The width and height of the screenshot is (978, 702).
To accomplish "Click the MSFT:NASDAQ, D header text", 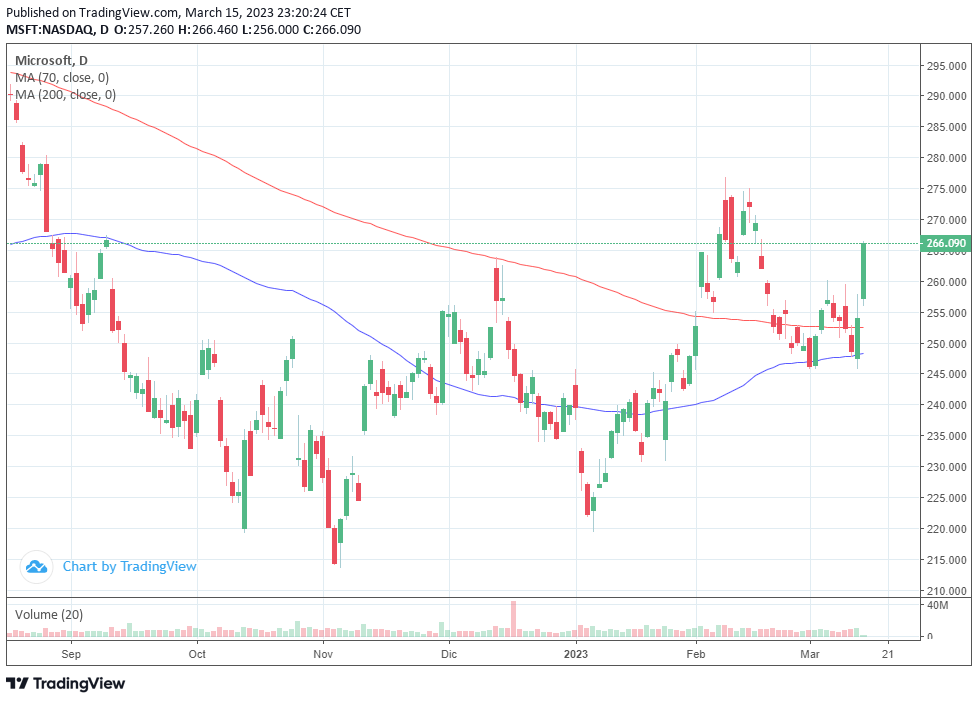I will click(57, 29).
